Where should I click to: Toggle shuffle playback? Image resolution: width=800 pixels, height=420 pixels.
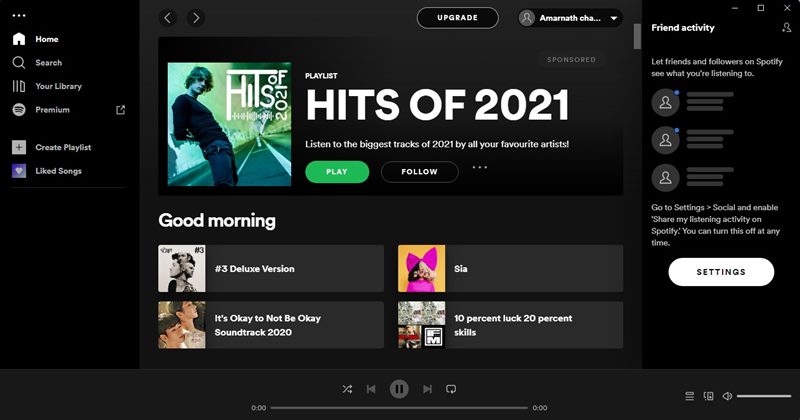click(x=347, y=389)
